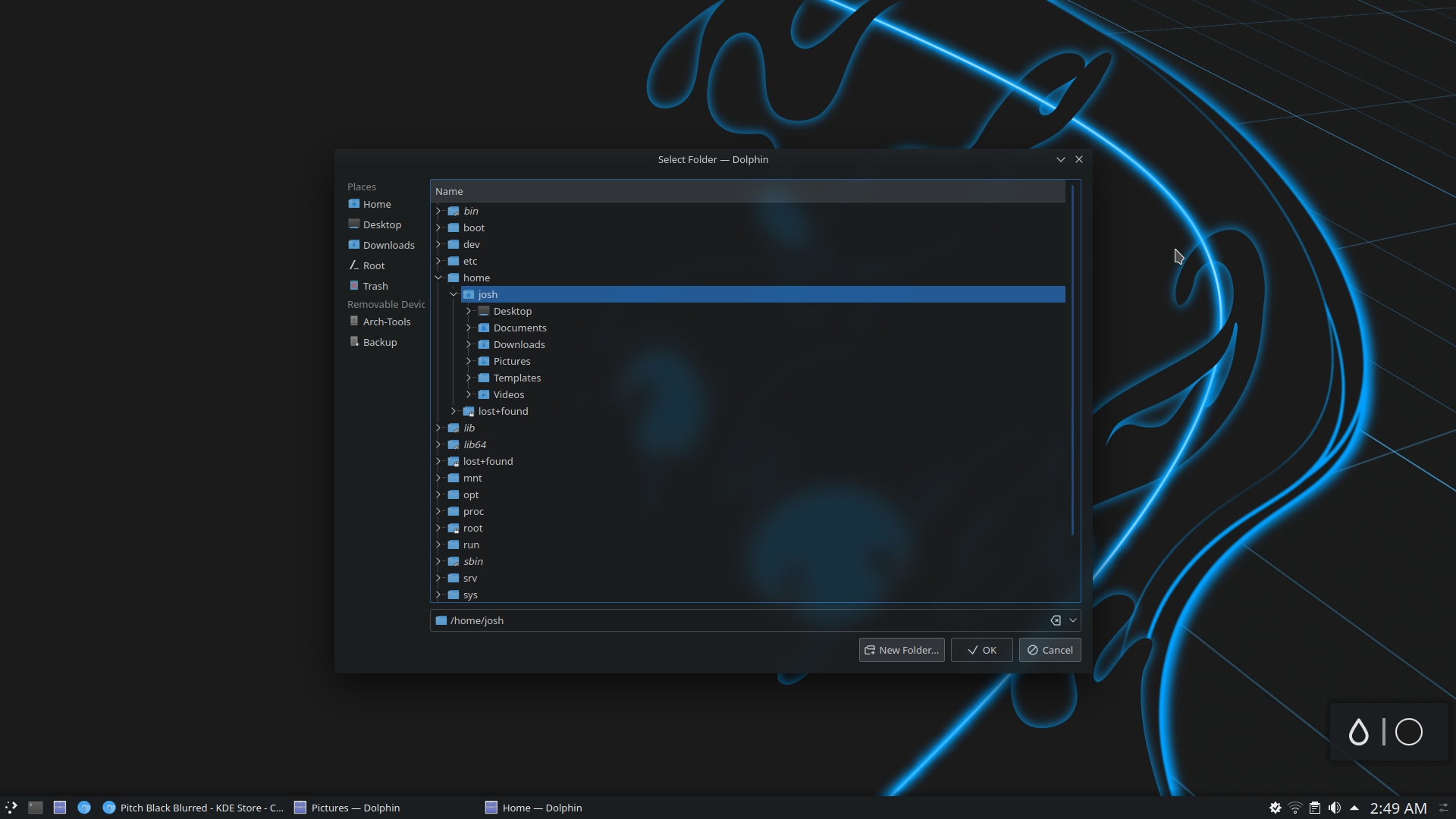Launch the terminal from taskbar
1456x819 pixels.
point(36,808)
